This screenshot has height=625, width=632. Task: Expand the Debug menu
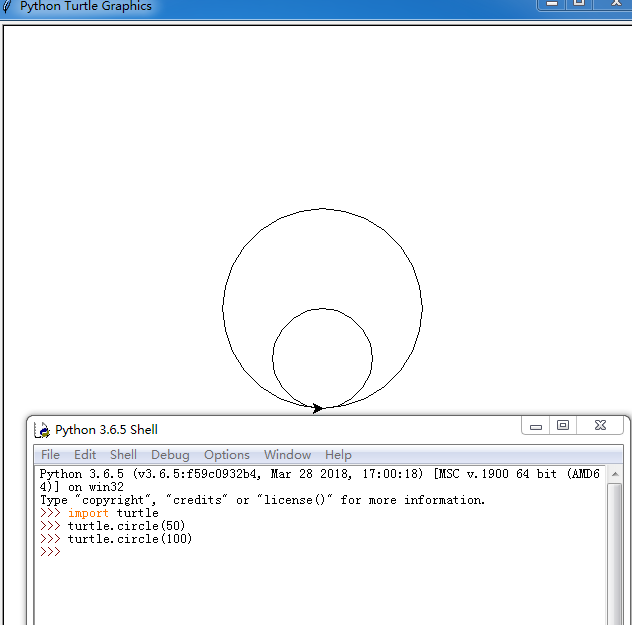click(170, 455)
